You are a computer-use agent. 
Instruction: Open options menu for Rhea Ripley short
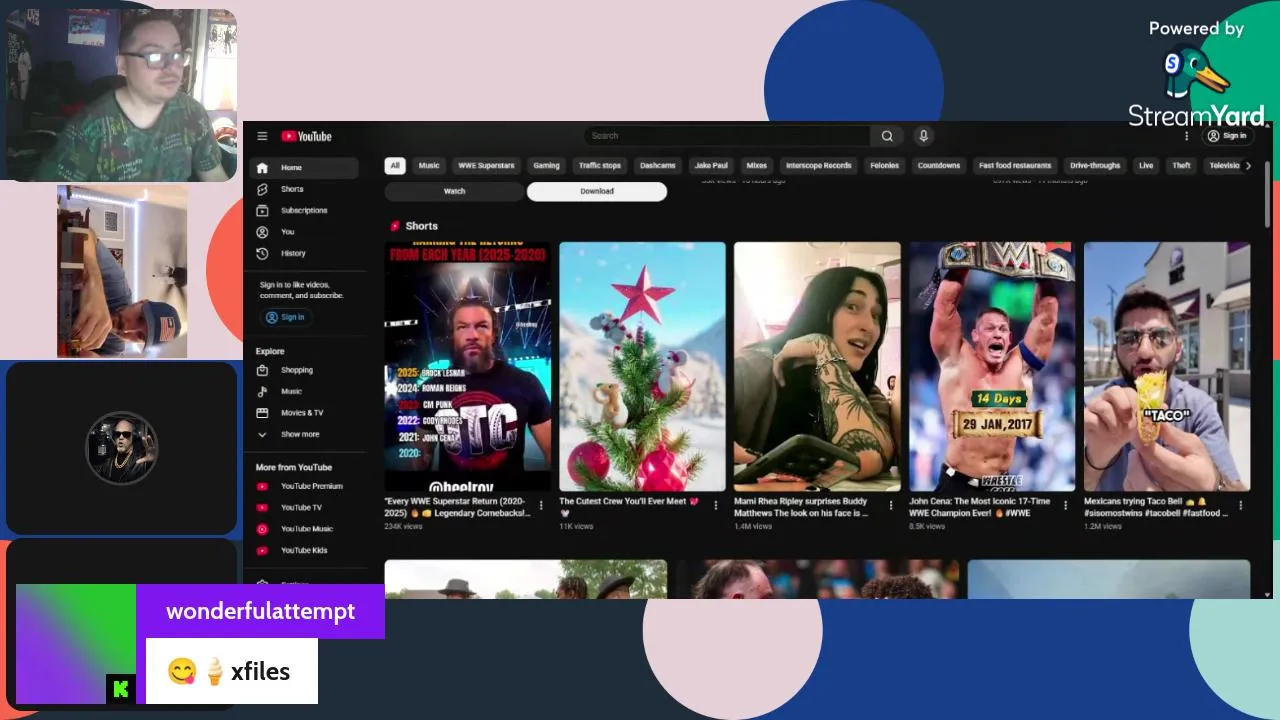click(x=891, y=506)
